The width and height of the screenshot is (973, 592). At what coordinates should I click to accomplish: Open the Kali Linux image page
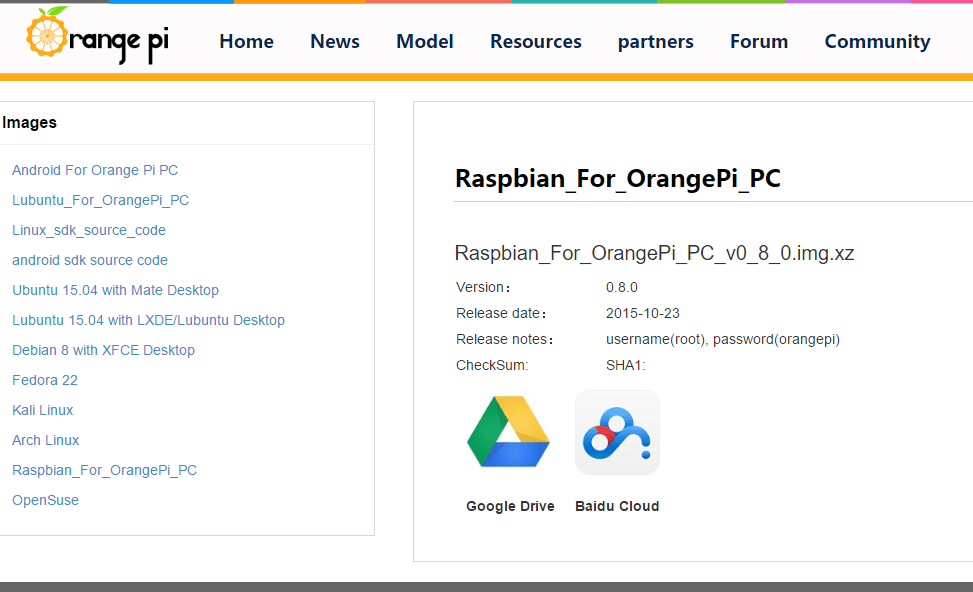click(42, 410)
